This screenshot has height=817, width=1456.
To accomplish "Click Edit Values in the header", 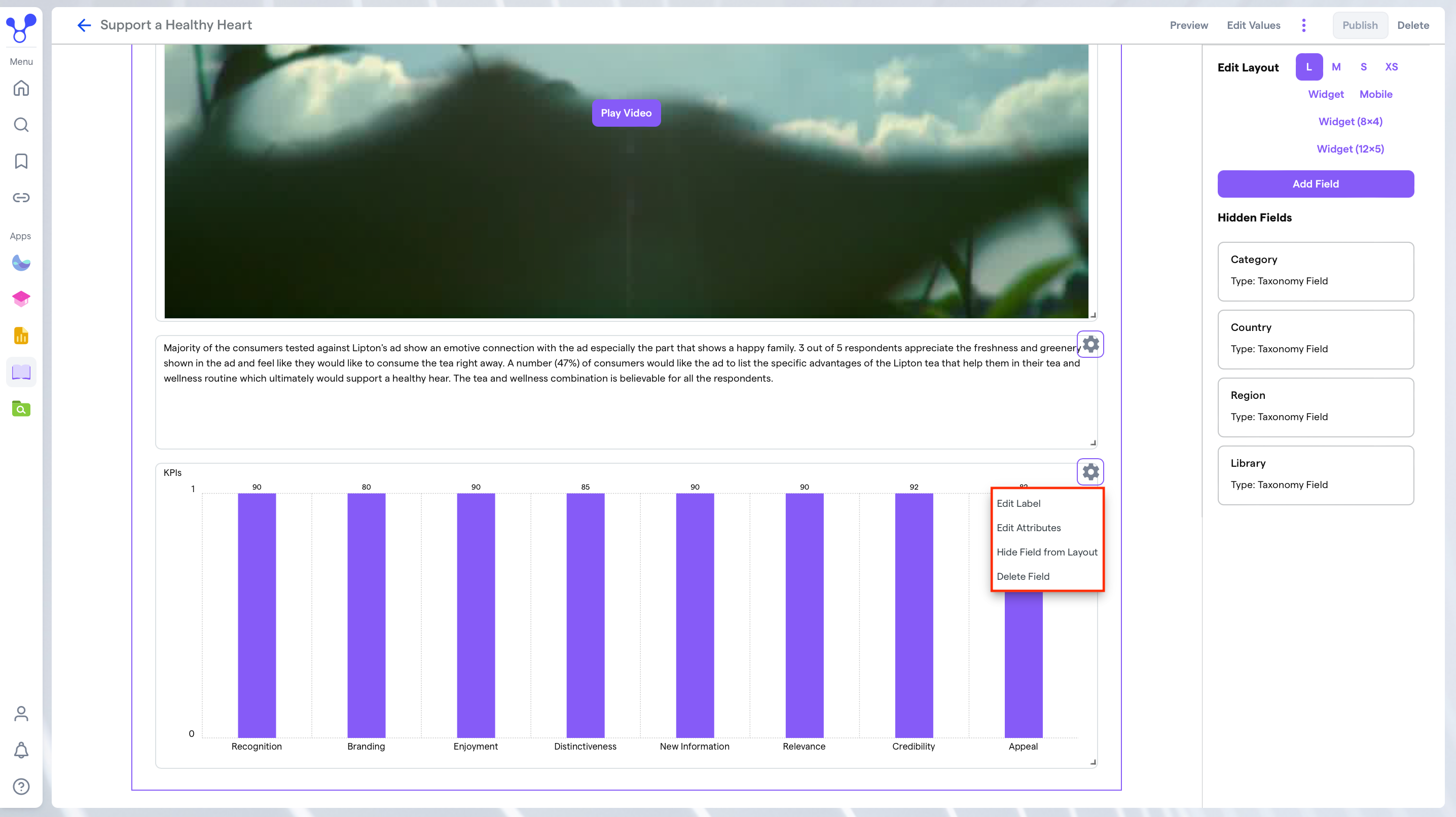I will pos(1253,25).
